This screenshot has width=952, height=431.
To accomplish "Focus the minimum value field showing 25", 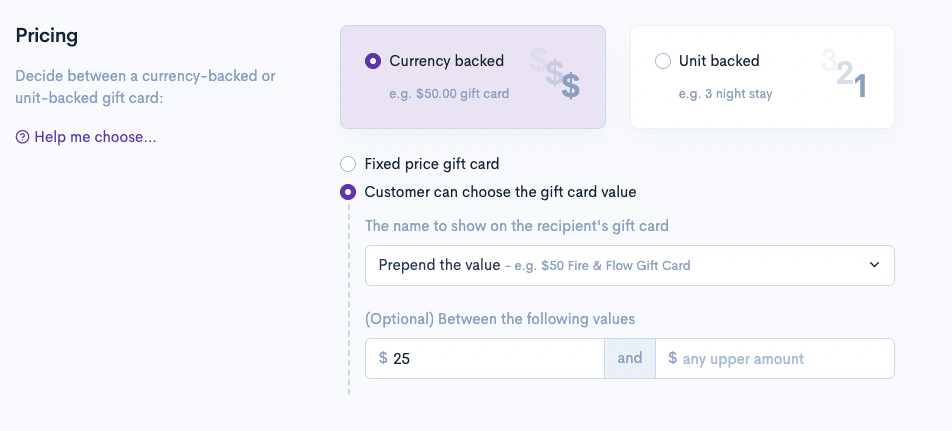I will pos(494,358).
